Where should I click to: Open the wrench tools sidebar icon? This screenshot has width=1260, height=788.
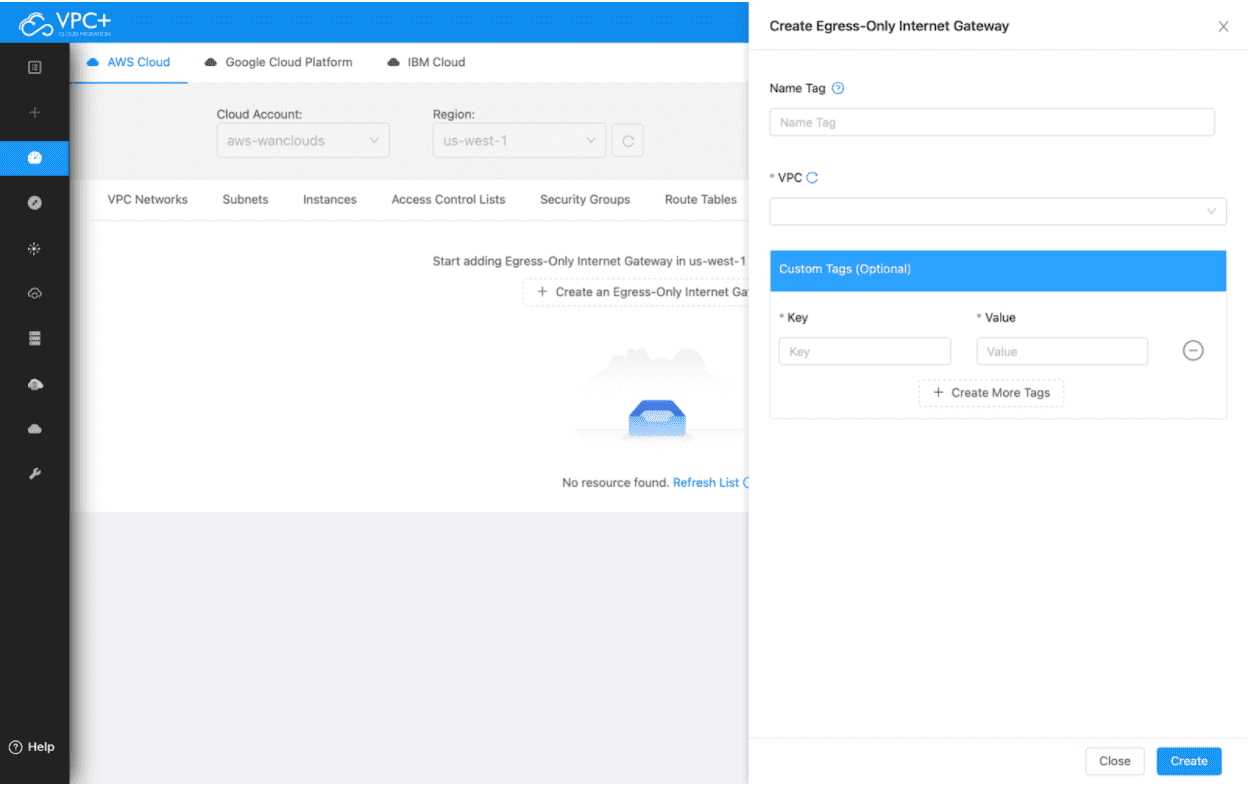pos(35,473)
